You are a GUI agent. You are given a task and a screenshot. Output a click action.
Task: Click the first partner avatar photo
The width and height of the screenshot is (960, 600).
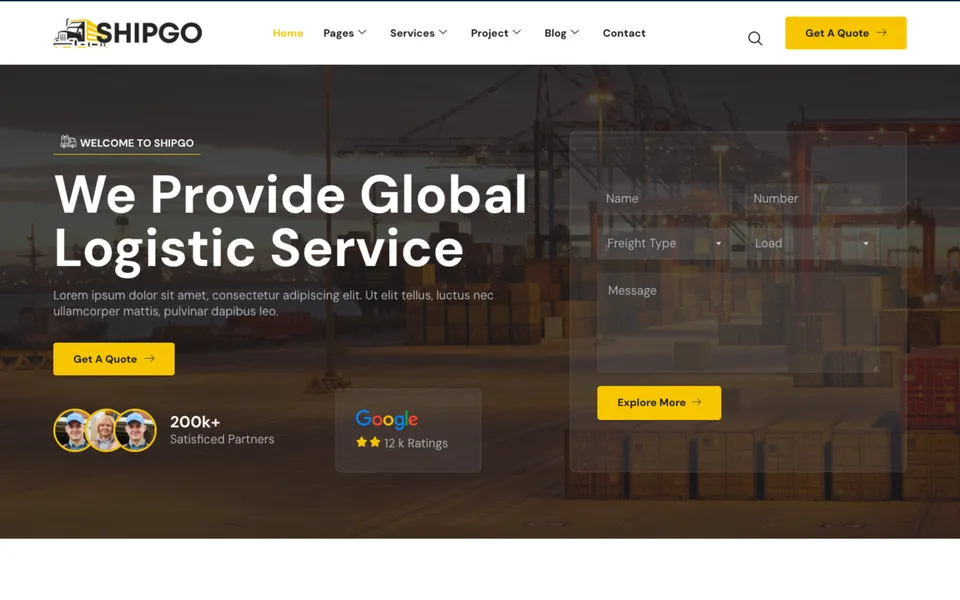(75, 430)
